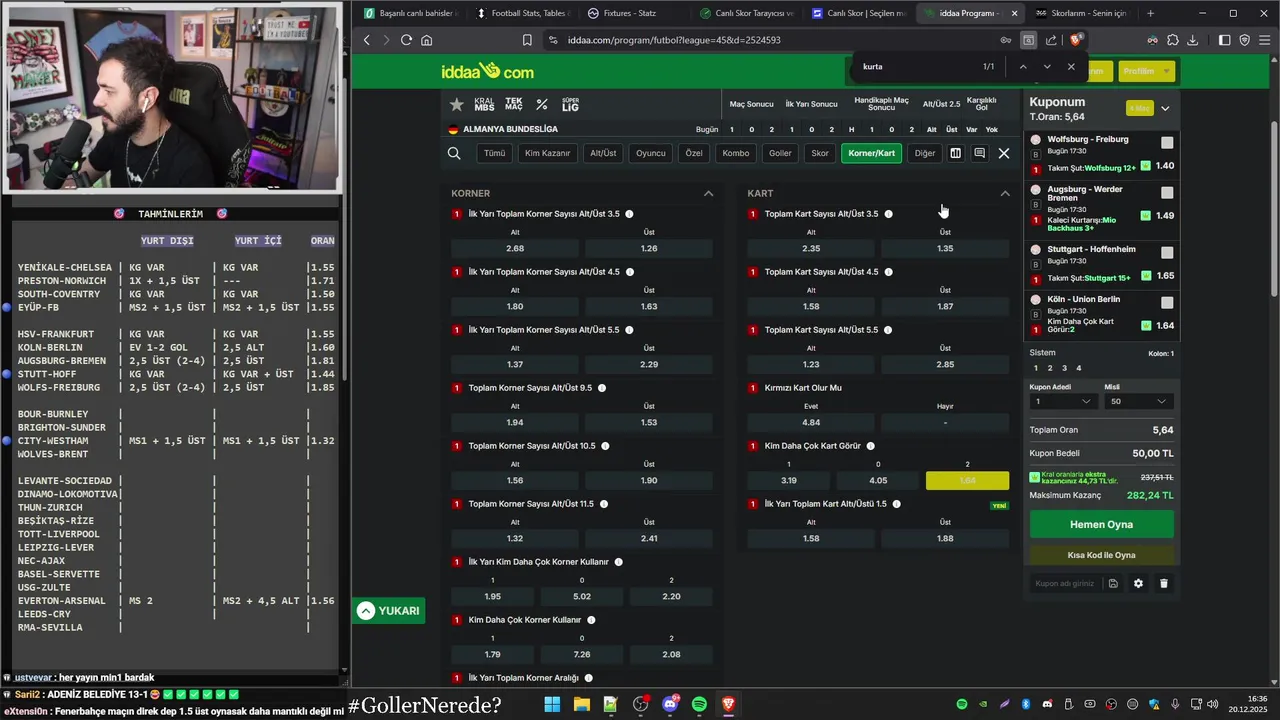Image resolution: width=1280 pixels, height=720 pixels.
Task: Open the comments icon in market bar
Action: point(979,153)
